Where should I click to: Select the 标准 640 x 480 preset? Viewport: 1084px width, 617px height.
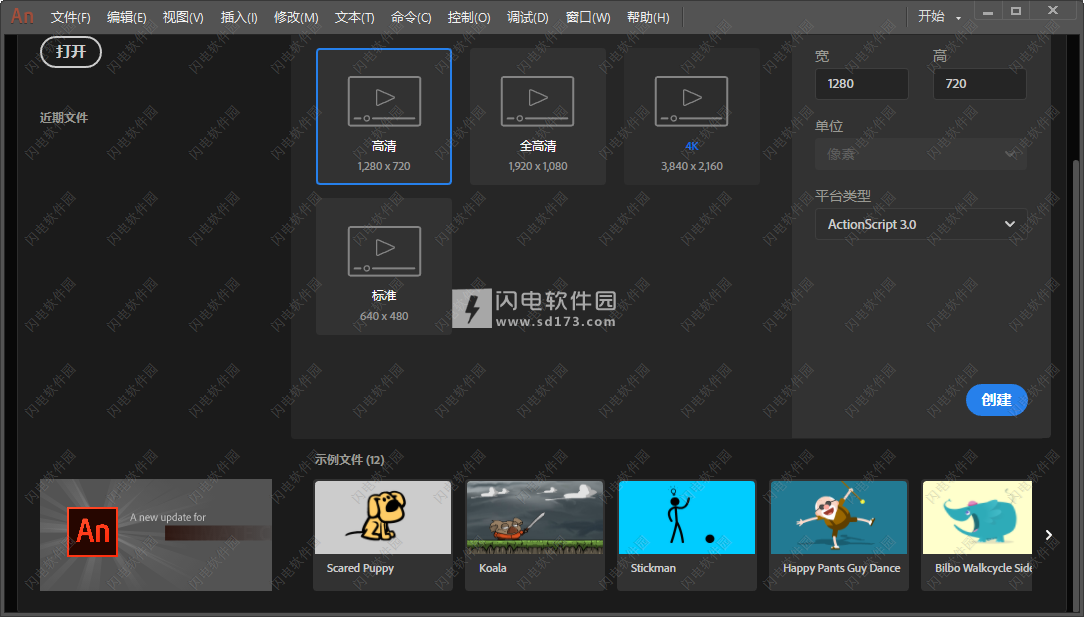pyautogui.click(x=384, y=266)
